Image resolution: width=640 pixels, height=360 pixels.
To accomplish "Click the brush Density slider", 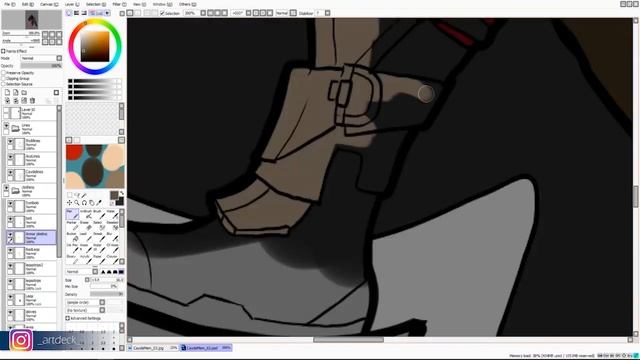I will (107, 294).
